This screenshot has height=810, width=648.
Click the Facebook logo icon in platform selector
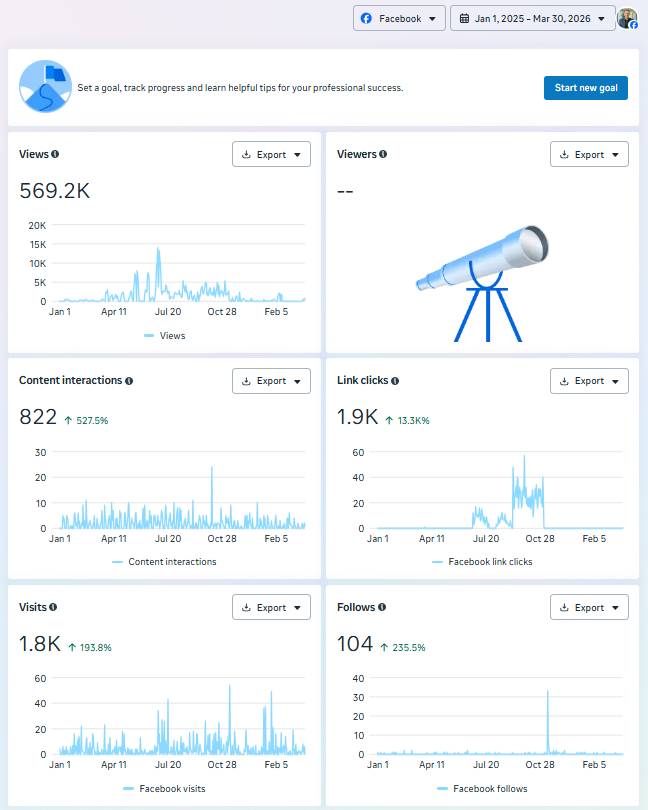pyautogui.click(x=366, y=19)
